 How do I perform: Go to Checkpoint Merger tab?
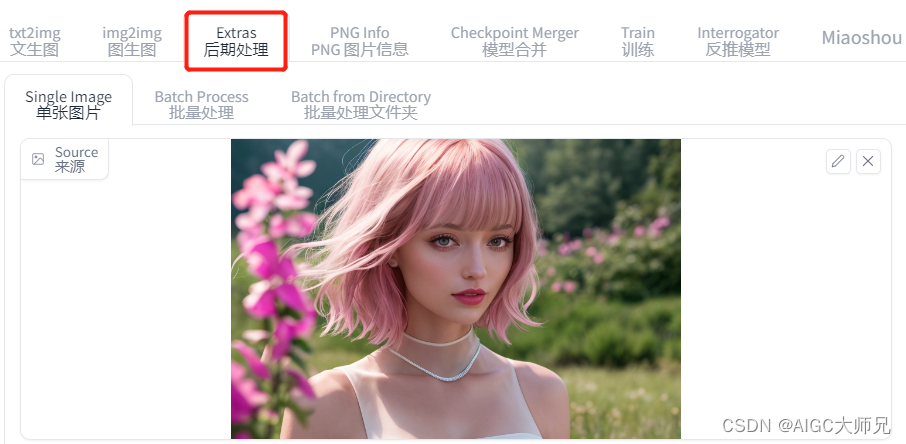click(x=515, y=41)
